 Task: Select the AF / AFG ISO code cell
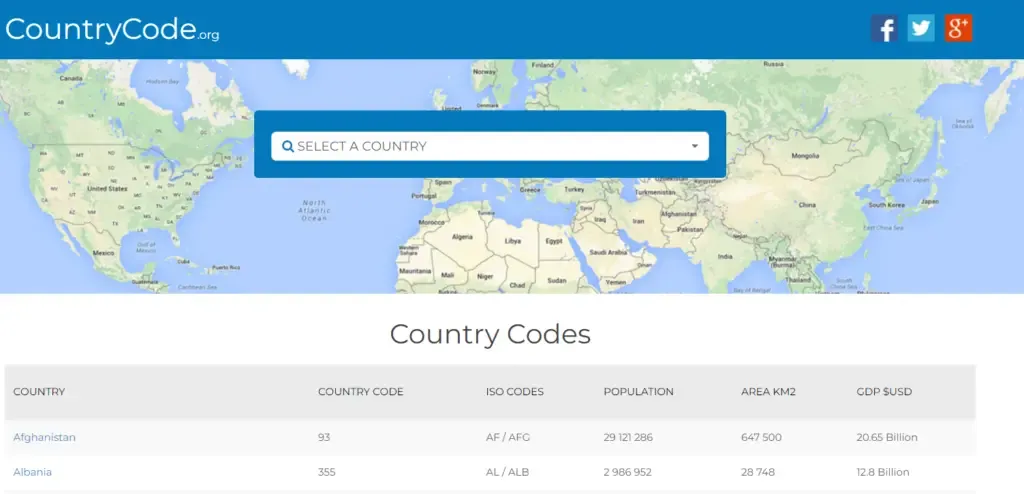(x=508, y=437)
